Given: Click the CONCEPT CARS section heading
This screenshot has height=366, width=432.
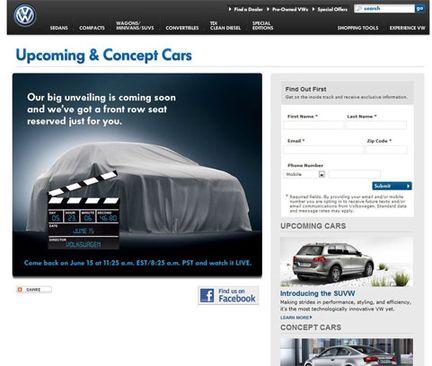Looking at the screenshot, I should pos(311,327).
